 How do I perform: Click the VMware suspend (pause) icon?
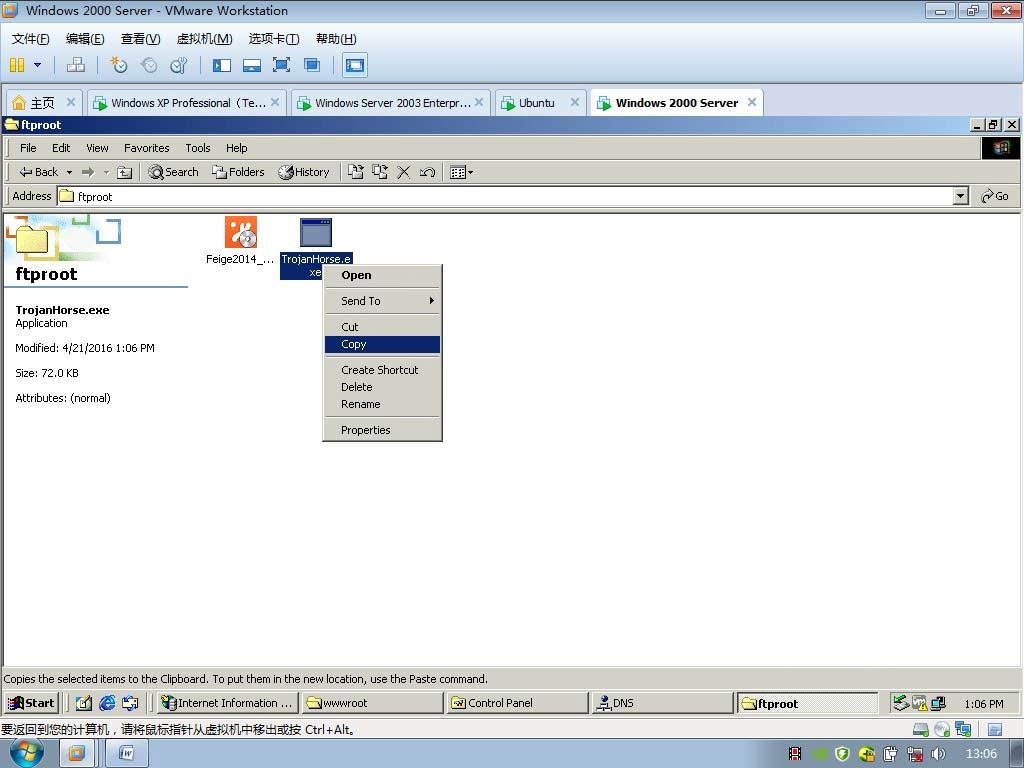click(17, 65)
